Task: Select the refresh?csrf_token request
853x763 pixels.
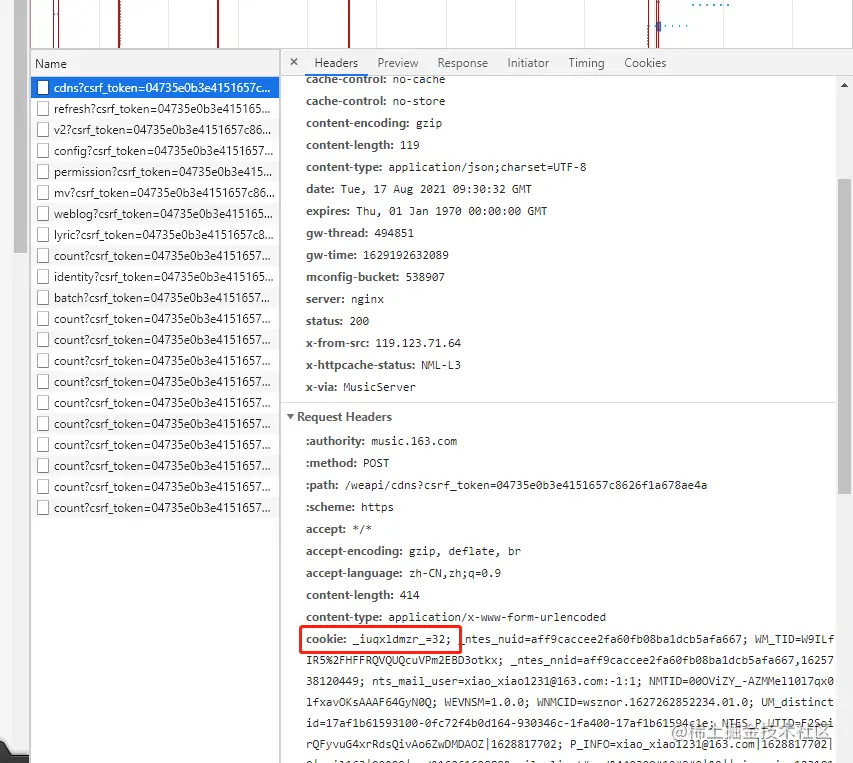Action: (155, 109)
